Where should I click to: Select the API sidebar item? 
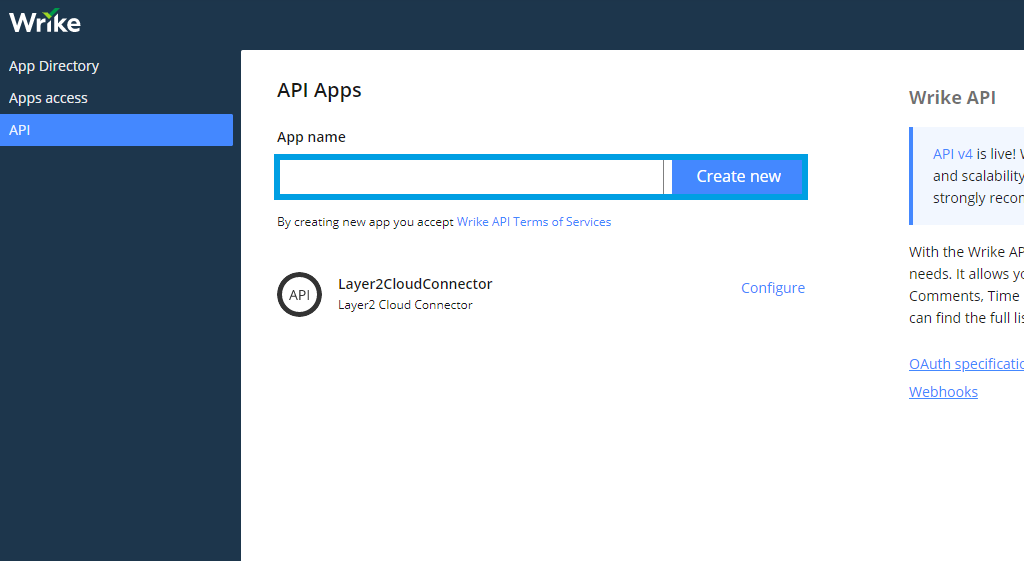[x=116, y=130]
